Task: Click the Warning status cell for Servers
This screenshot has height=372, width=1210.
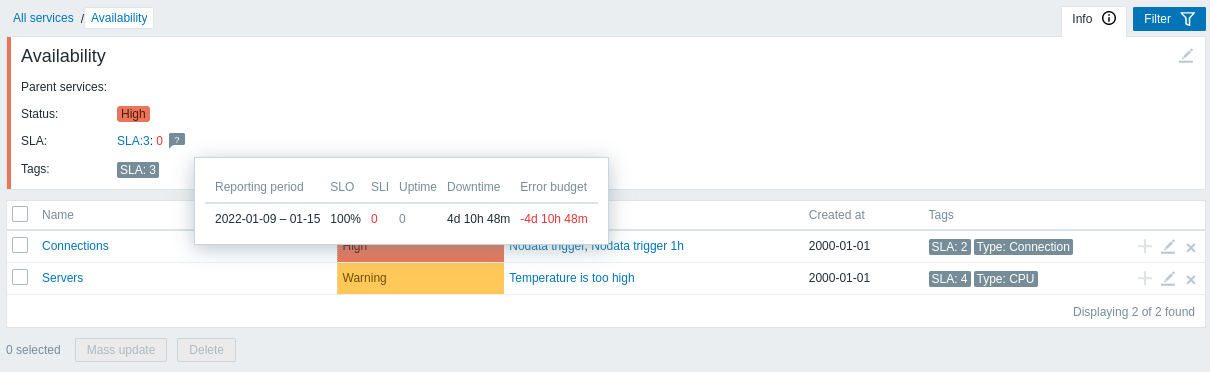Action: (x=421, y=279)
